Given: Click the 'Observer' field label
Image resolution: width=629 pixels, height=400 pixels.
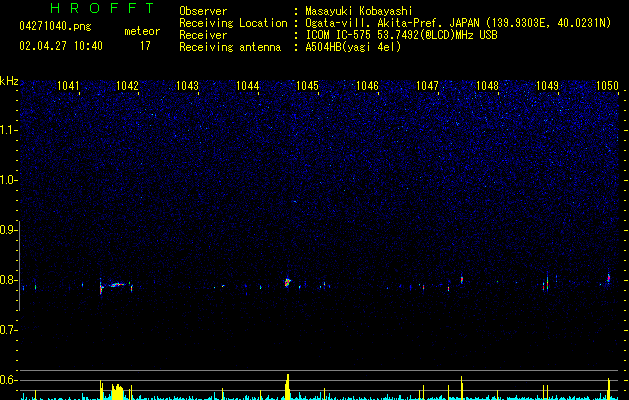Looking at the screenshot, I should click(x=203, y=11).
